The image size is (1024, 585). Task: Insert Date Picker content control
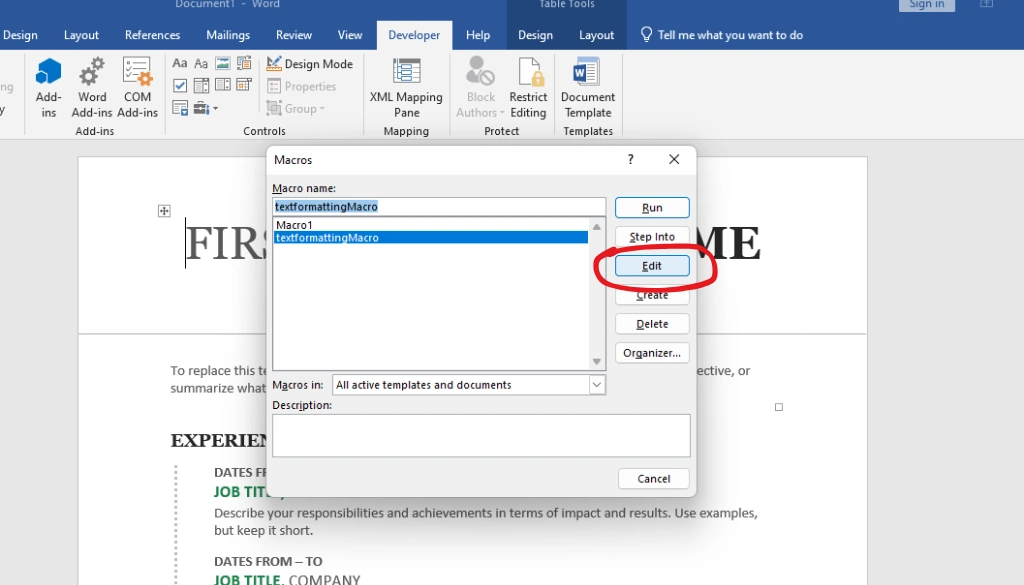pyautogui.click(x=244, y=86)
